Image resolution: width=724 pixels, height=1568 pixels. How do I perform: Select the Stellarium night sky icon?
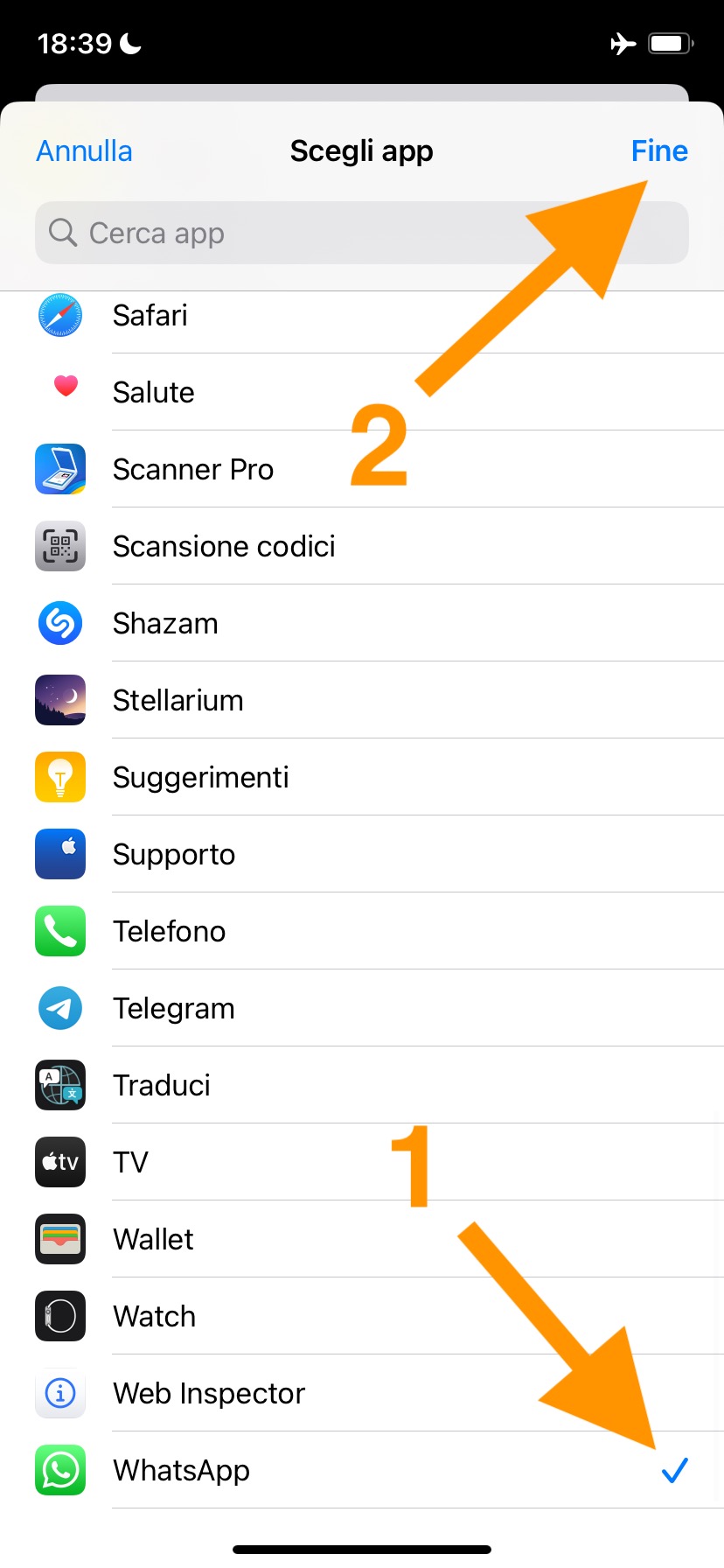tap(60, 700)
